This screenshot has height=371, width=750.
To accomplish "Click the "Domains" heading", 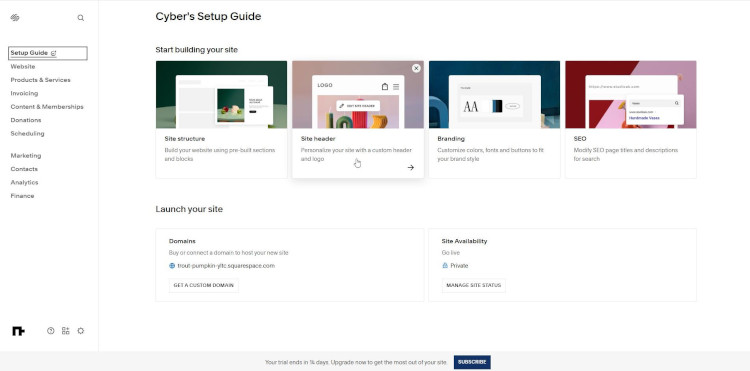I will click(182, 241).
